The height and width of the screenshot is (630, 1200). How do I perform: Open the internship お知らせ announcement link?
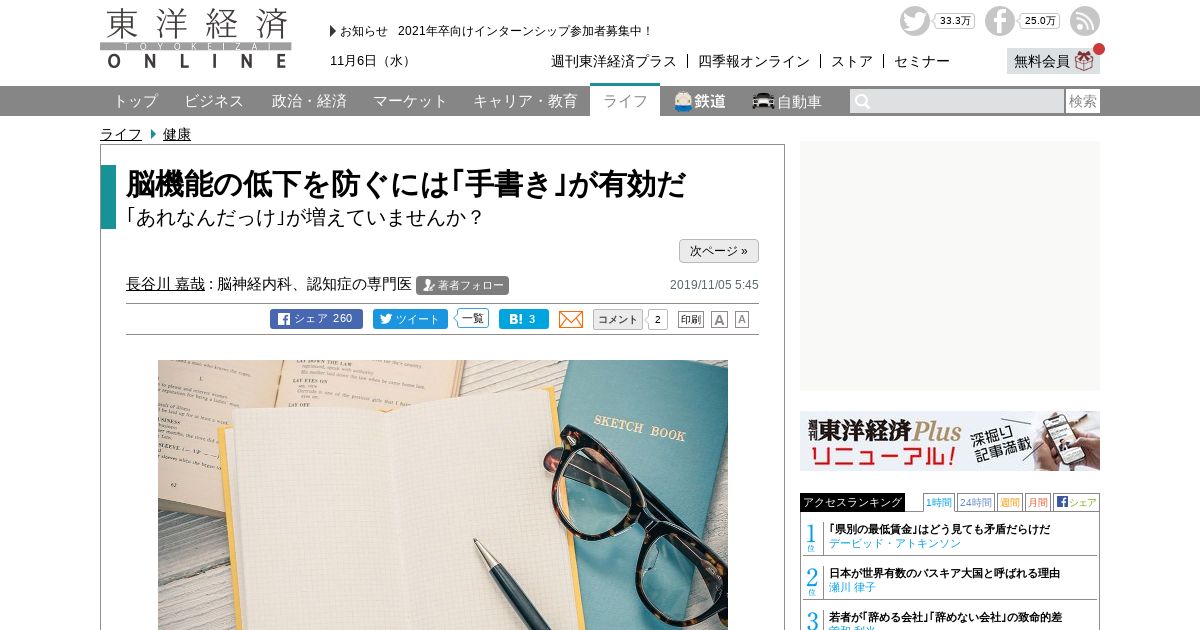click(526, 31)
